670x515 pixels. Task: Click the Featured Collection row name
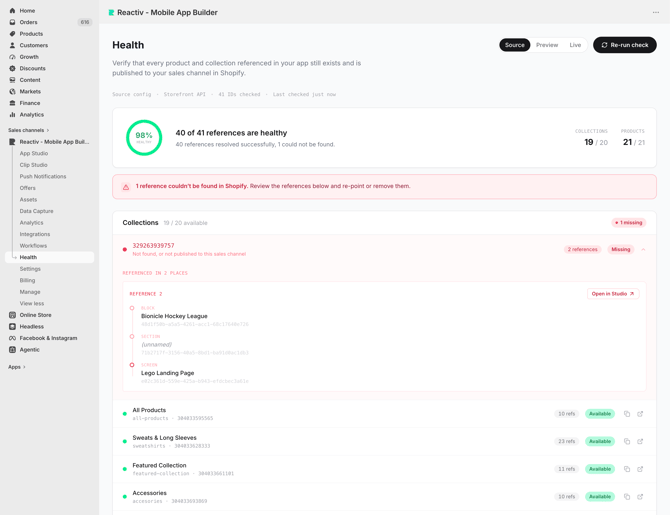159,465
